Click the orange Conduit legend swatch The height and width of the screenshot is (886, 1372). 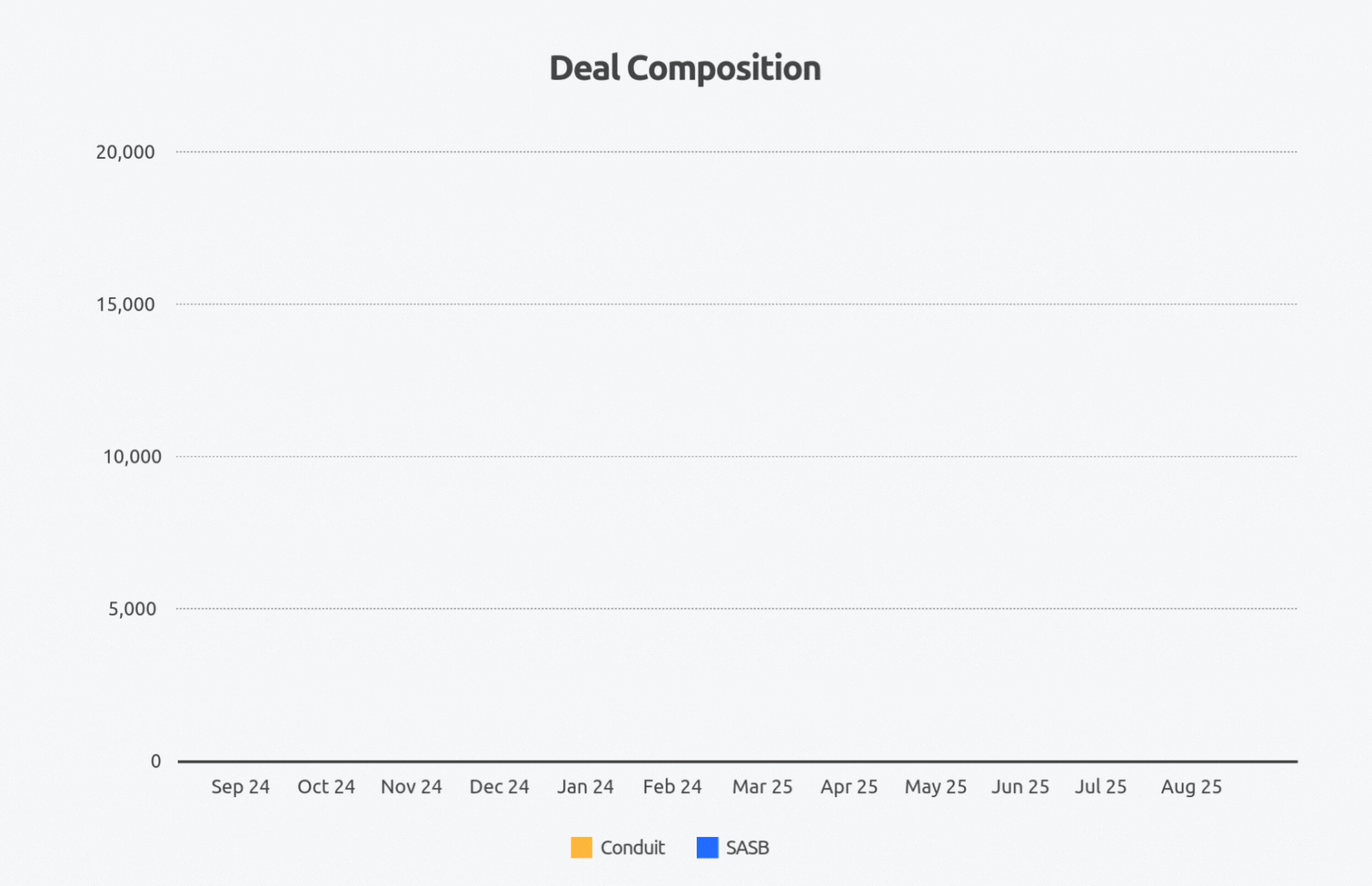click(581, 848)
